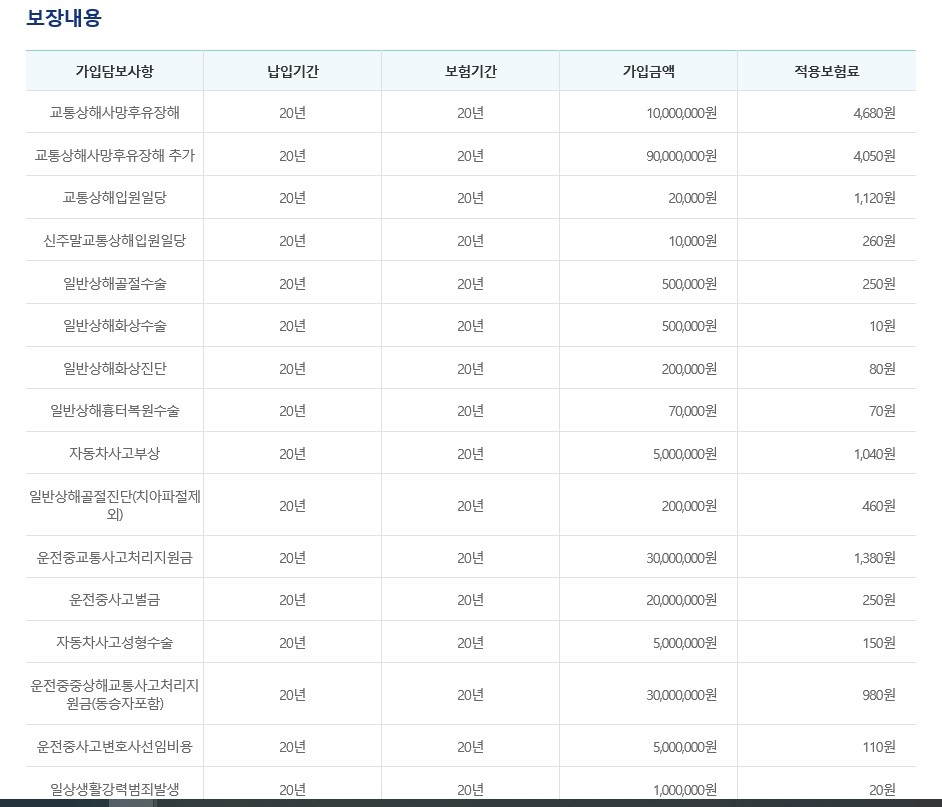
Task: Click the 70원 premium value
Action: point(882,411)
